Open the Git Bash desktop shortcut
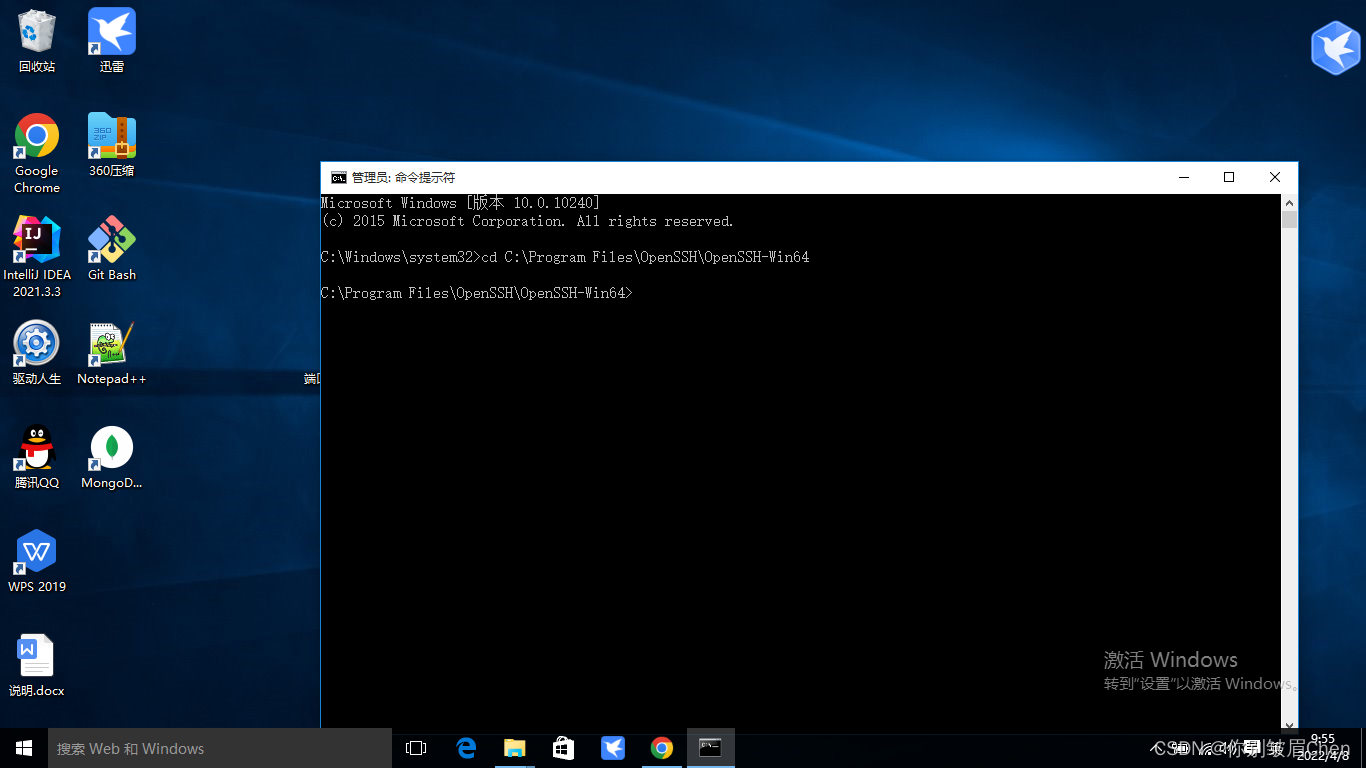The width and height of the screenshot is (1366, 768). pos(111,241)
